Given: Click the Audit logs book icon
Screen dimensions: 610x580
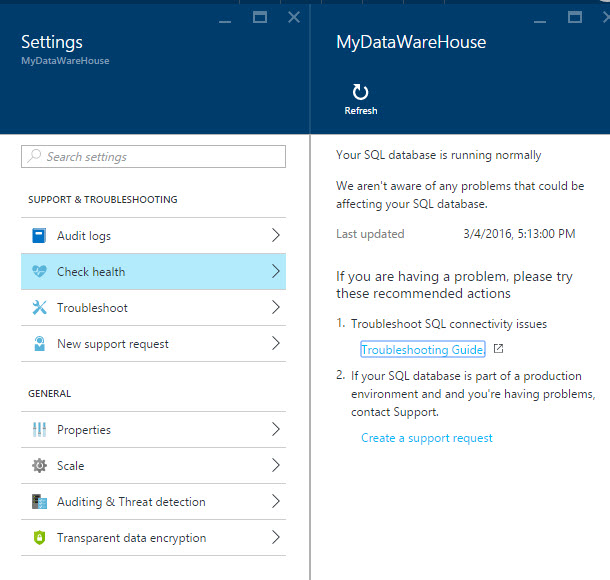Looking at the screenshot, I should 39,236.
